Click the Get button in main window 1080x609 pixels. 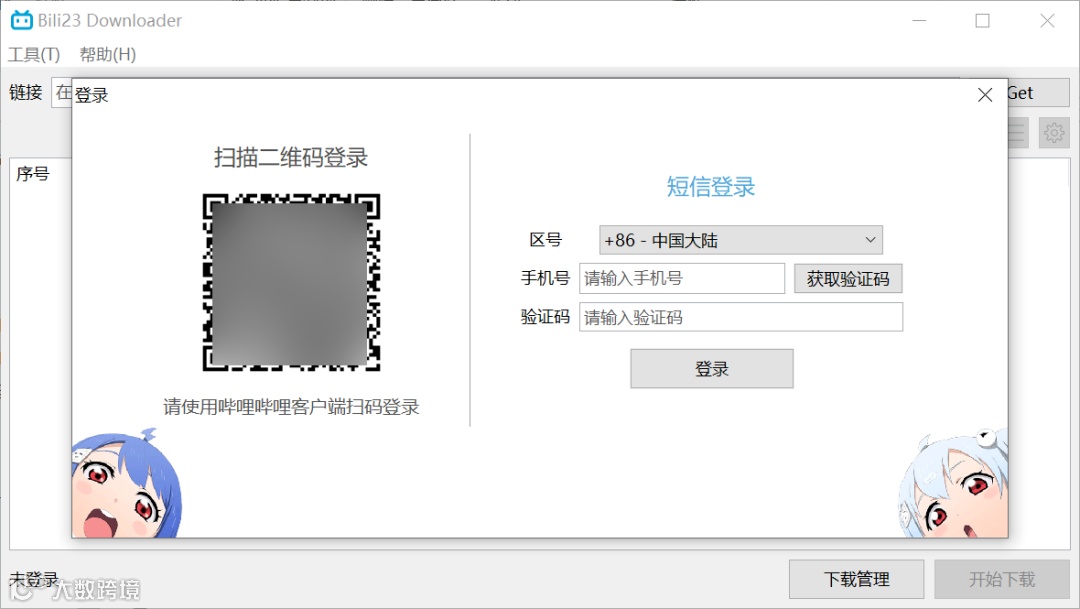click(1039, 92)
